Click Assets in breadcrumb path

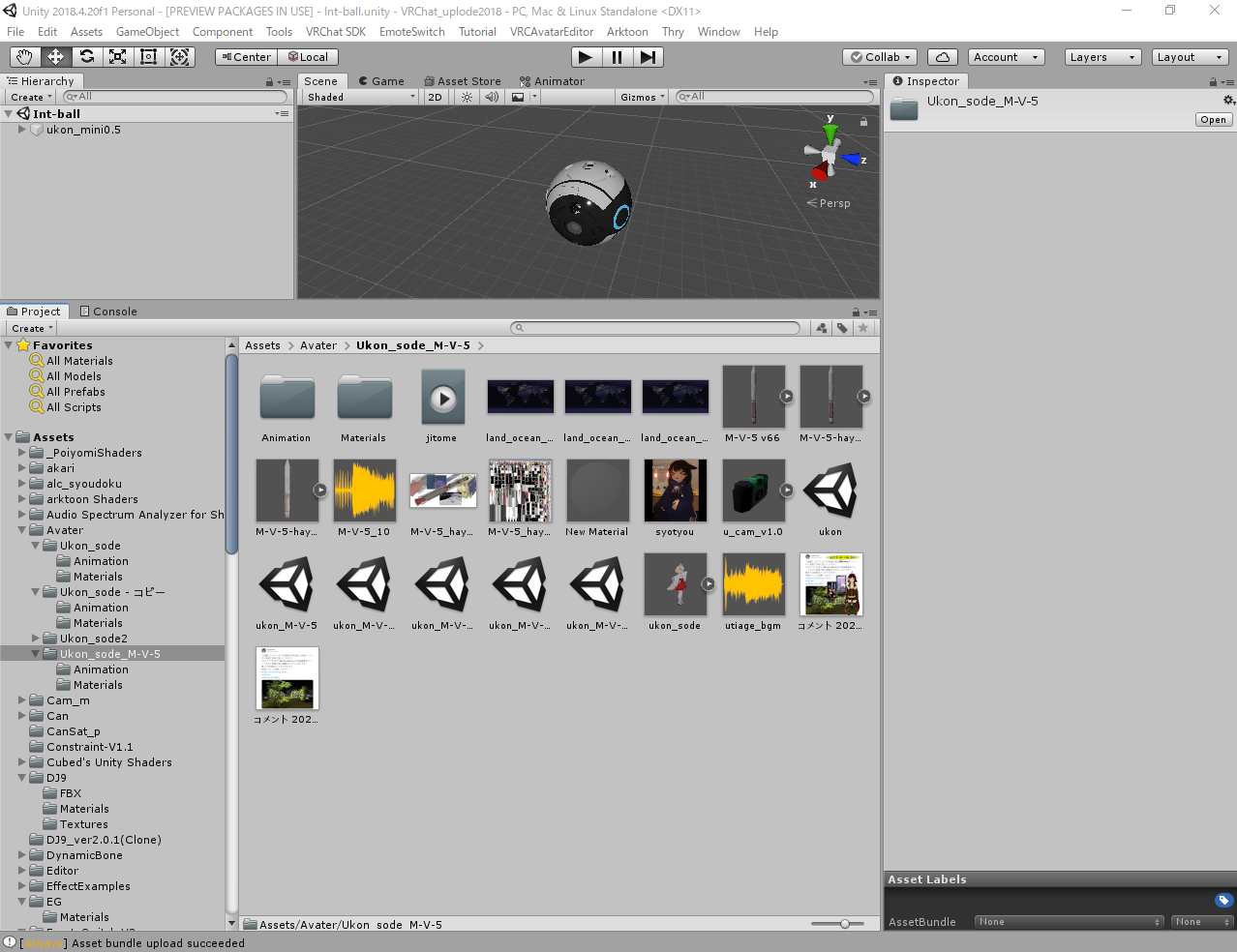pos(262,345)
